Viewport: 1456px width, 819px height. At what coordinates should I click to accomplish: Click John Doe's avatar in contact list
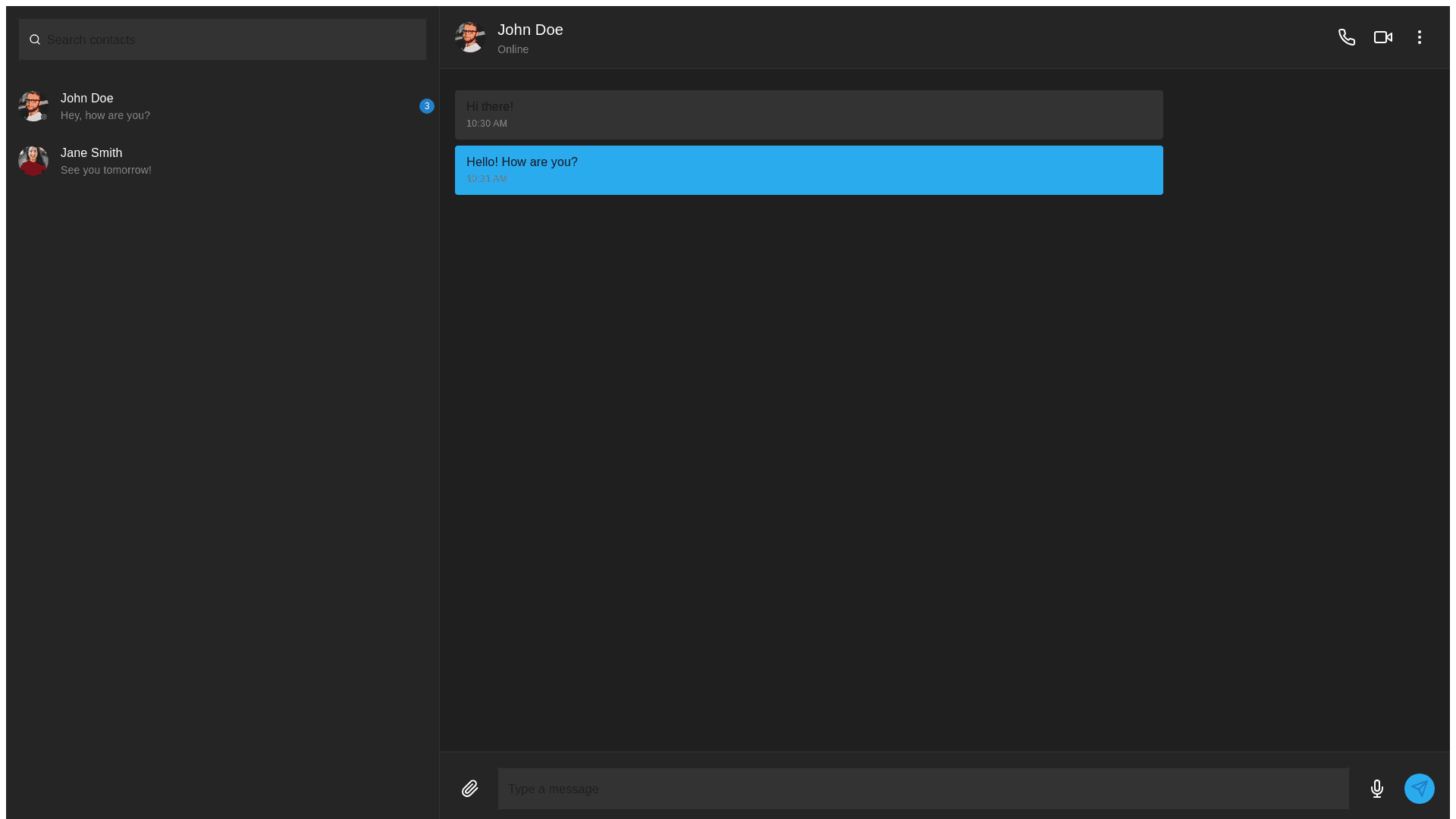[33, 106]
